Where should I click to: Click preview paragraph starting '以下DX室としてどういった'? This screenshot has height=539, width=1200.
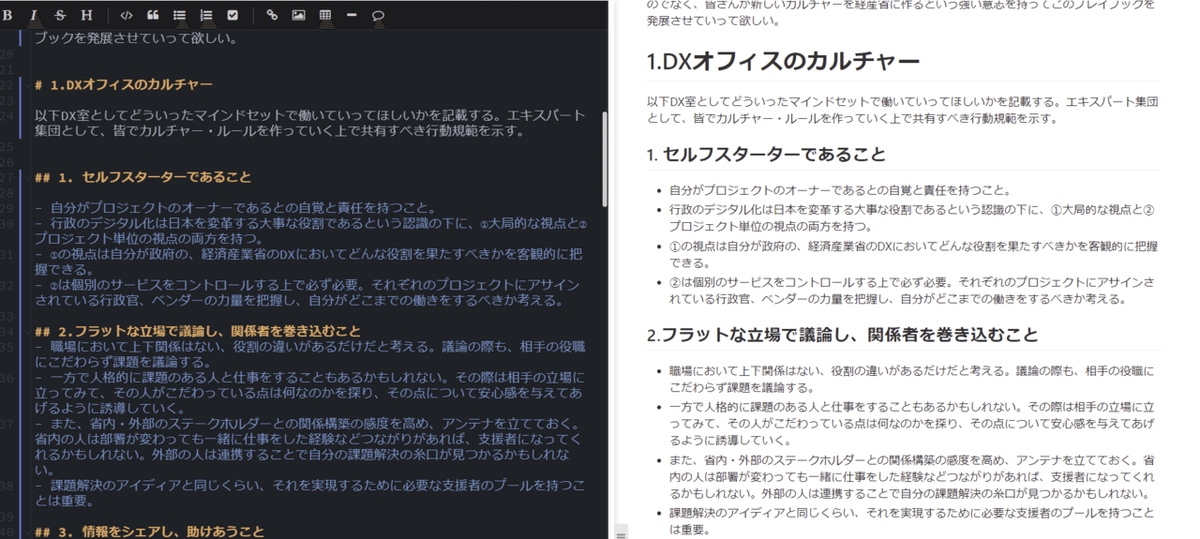pyautogui.click(x=902, y=110)
